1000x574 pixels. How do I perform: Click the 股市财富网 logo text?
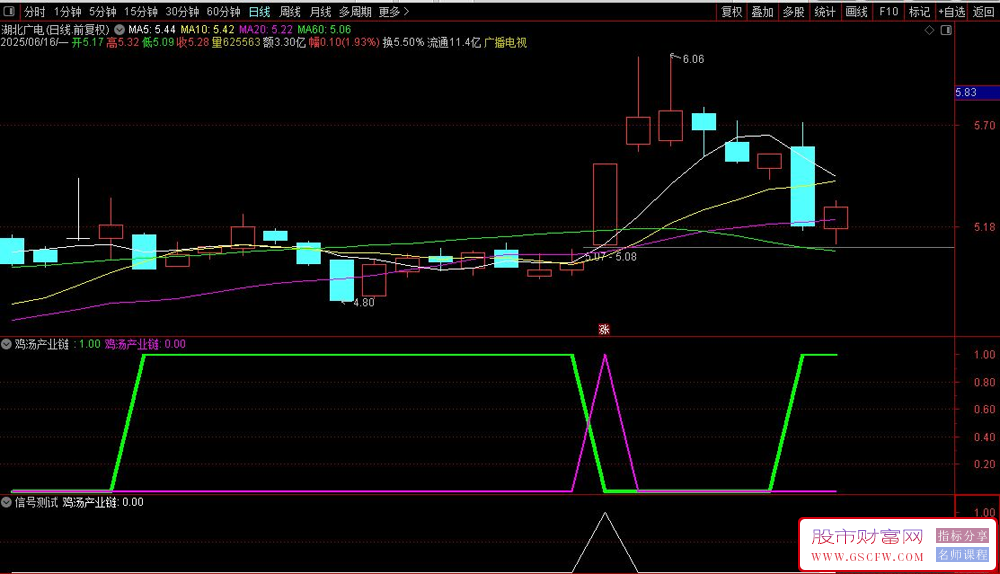pyautogui.click(x=867, y=537)
